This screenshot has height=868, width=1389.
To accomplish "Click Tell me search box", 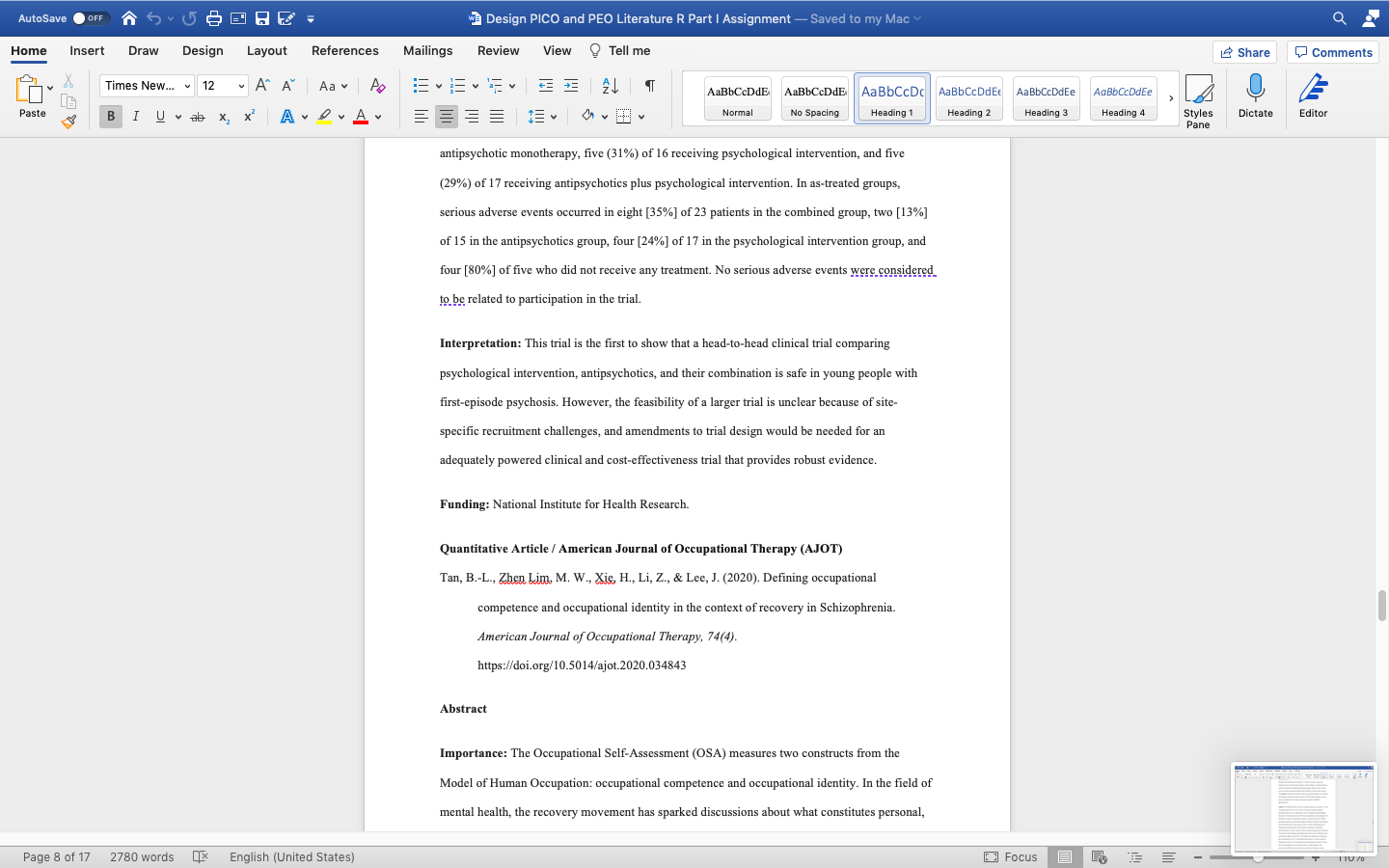I will click(620, 50).
